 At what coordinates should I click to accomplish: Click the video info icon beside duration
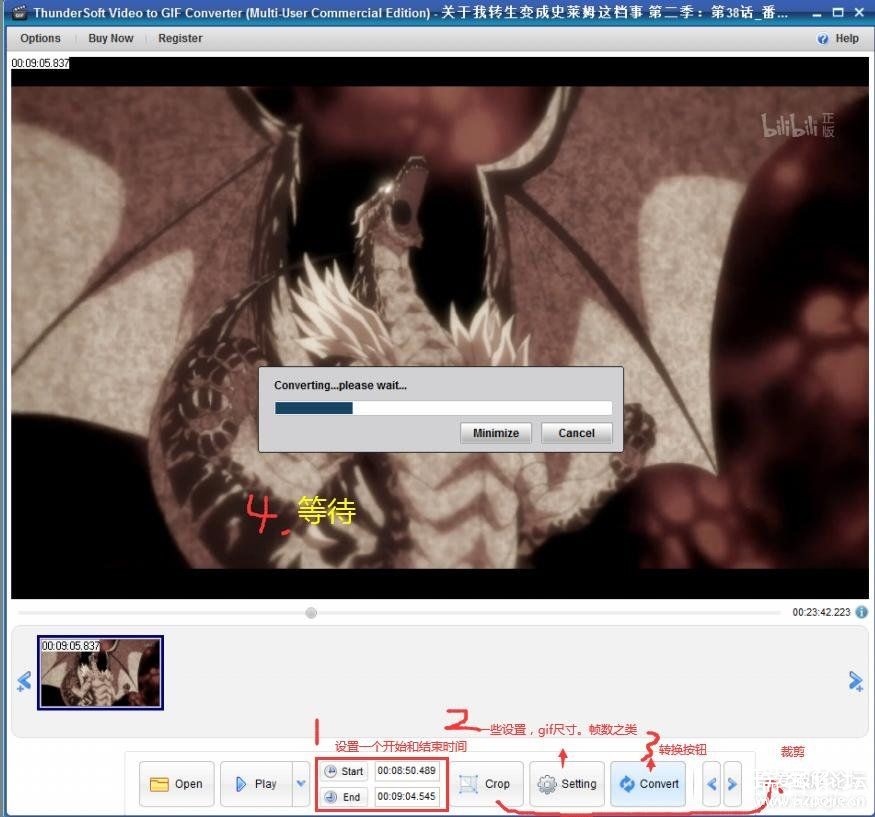[x=862, y=612]
